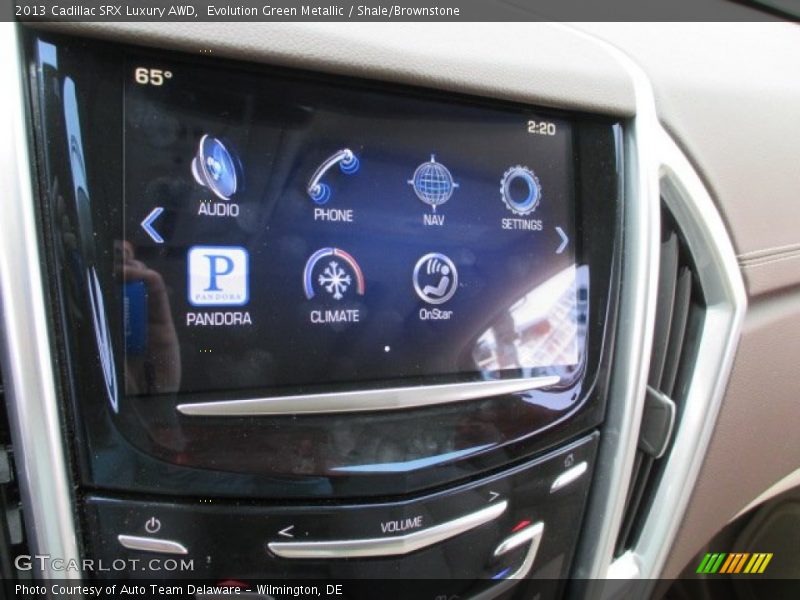Viewport: 800px width, 600px height.
Task: Open the Settings gear icon
Action: [x=521, y=190]
